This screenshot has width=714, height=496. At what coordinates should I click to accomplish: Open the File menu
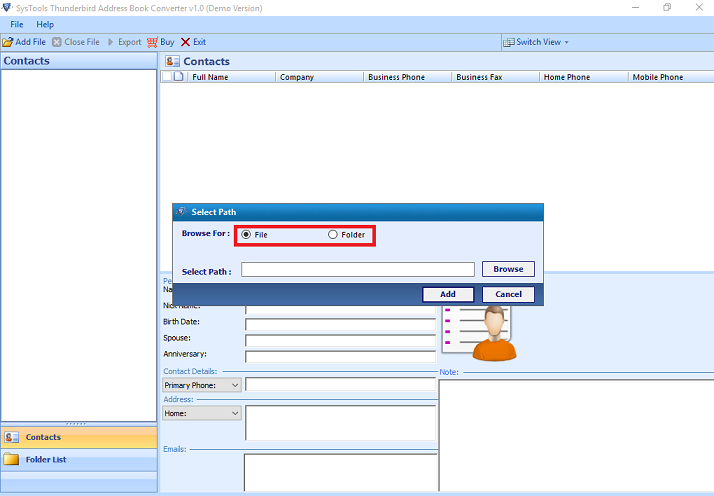click(17, 25)
